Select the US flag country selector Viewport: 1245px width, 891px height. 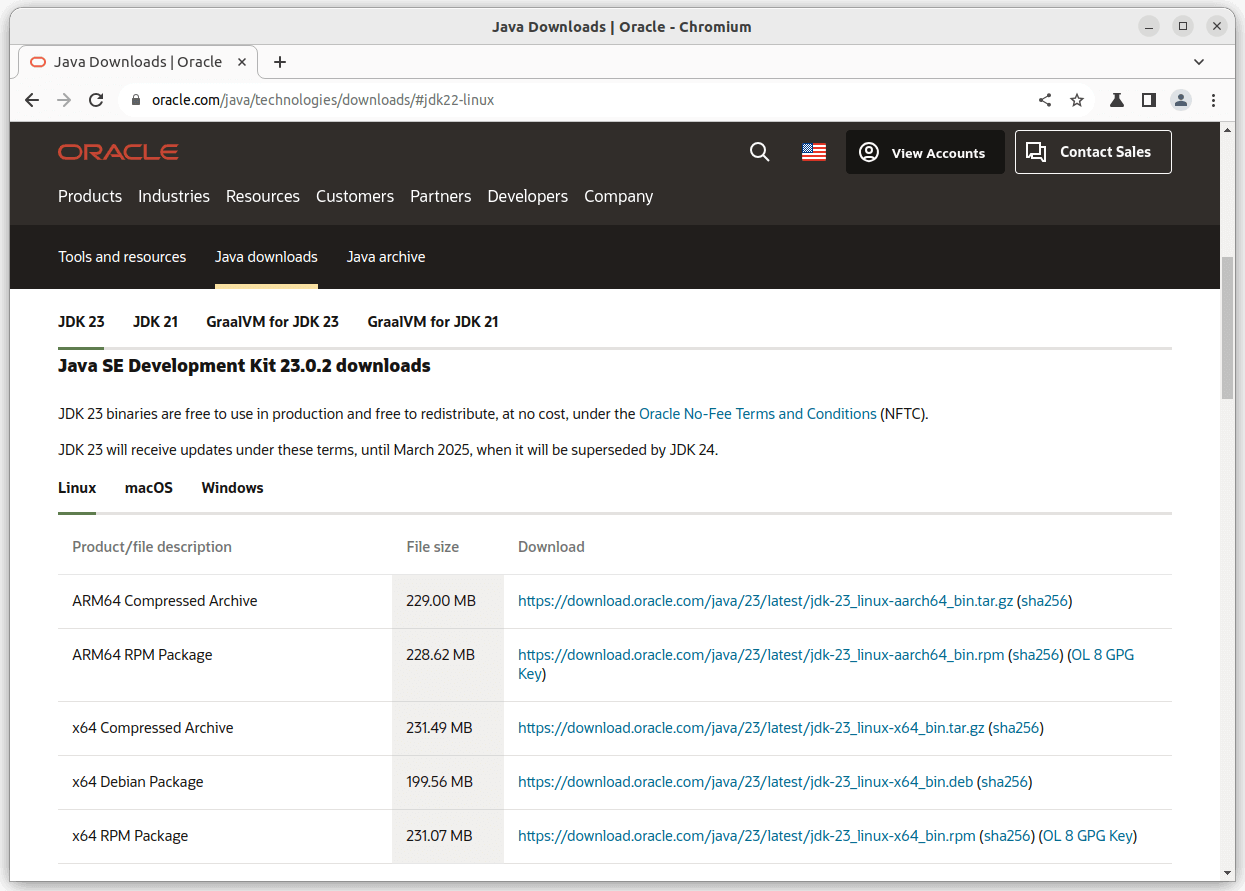(x=814, y=152)
